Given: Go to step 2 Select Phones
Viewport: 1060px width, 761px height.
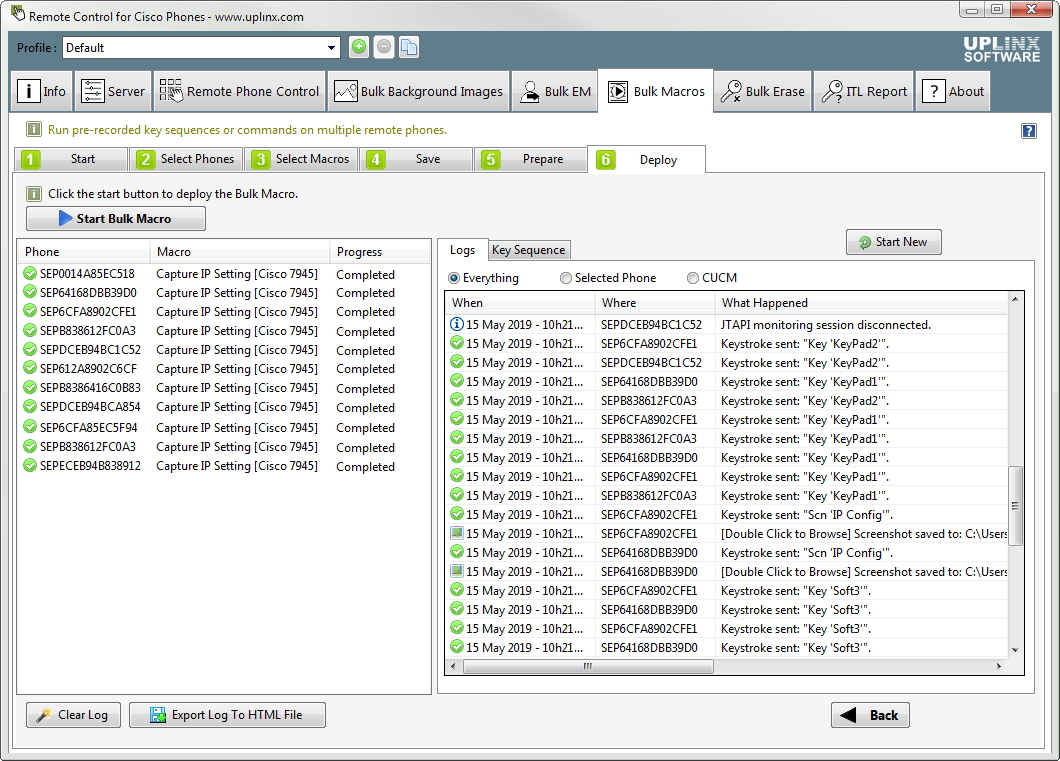Looking at the screenshot, I should pos(185,159).
